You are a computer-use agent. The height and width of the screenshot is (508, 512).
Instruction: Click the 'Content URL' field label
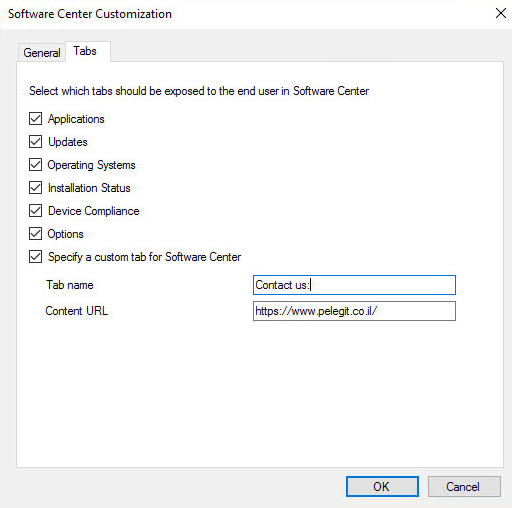[77, 311]
